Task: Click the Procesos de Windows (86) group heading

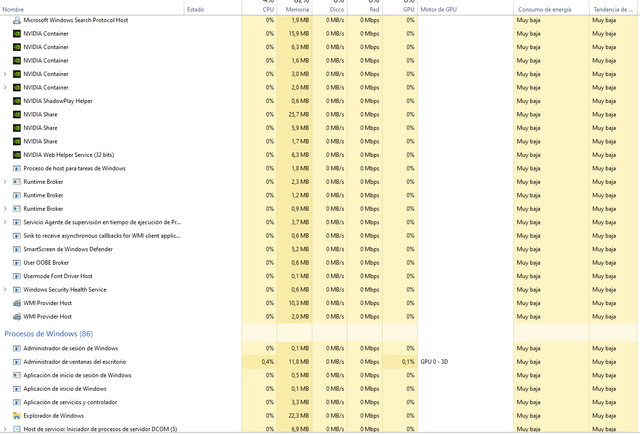Action: pos(49,334)
